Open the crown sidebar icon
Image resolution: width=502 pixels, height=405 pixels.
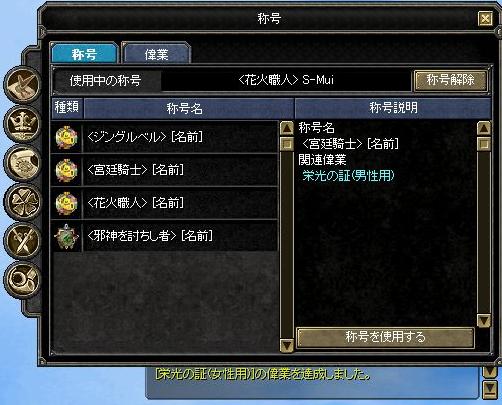[x=23, y=124]
